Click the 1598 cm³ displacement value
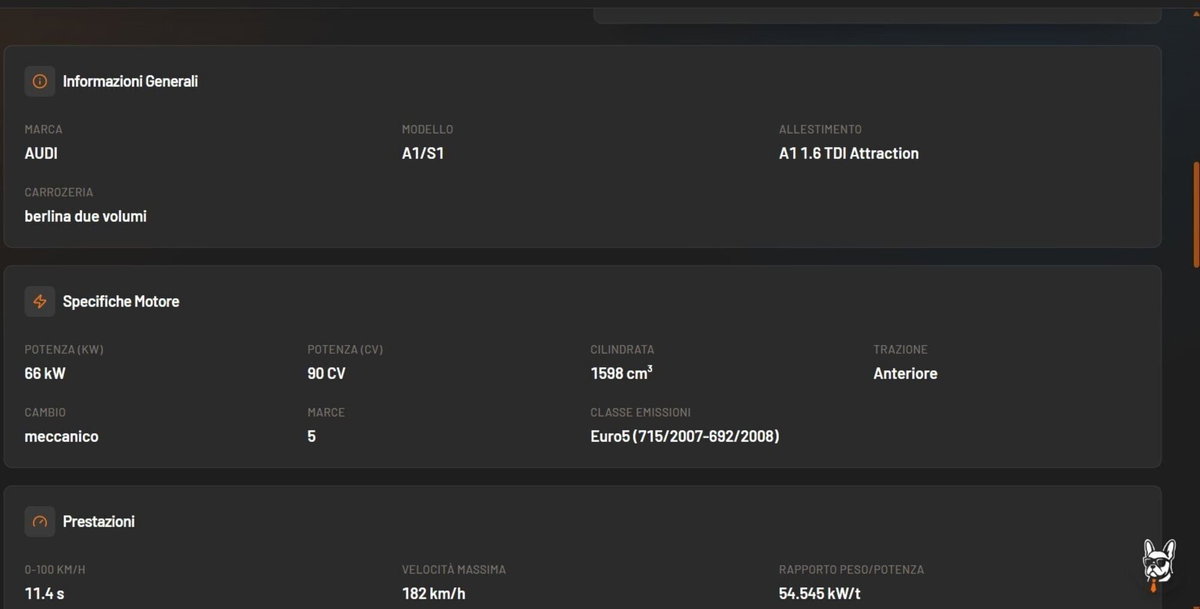Screen dimensions: 1200x609 pyautogui.click(x=622, y=373)
